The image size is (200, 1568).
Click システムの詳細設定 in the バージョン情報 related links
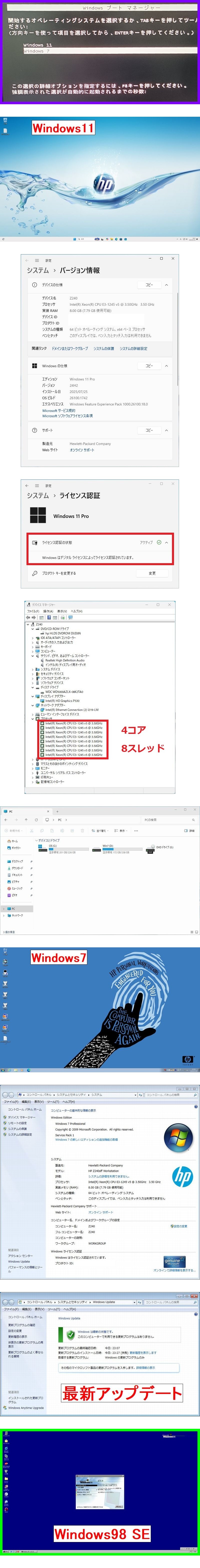tap(133, 349)
